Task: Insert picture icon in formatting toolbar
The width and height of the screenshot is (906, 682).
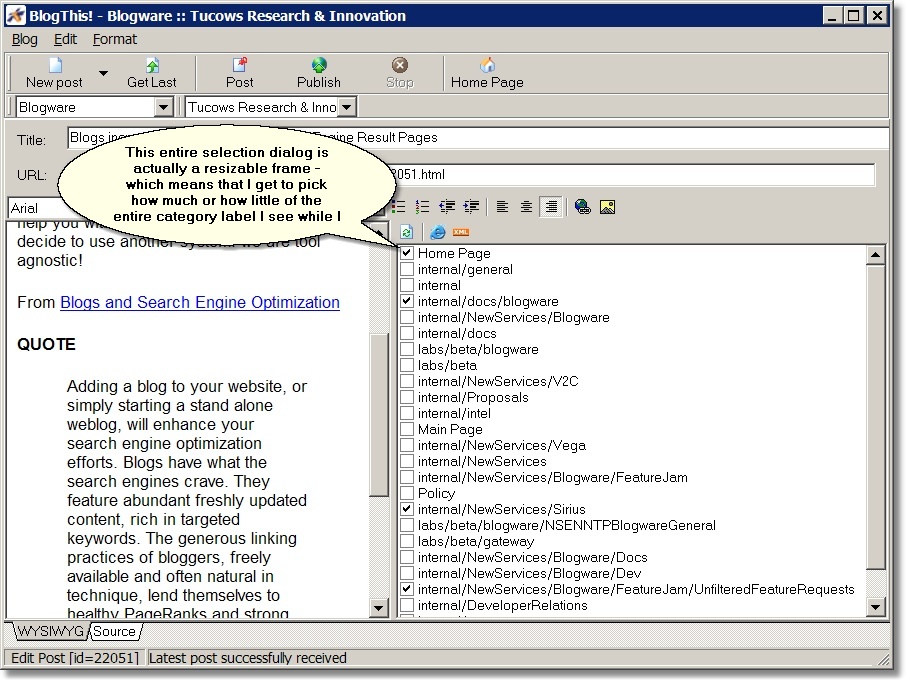Action: click(x=607, y=206)
